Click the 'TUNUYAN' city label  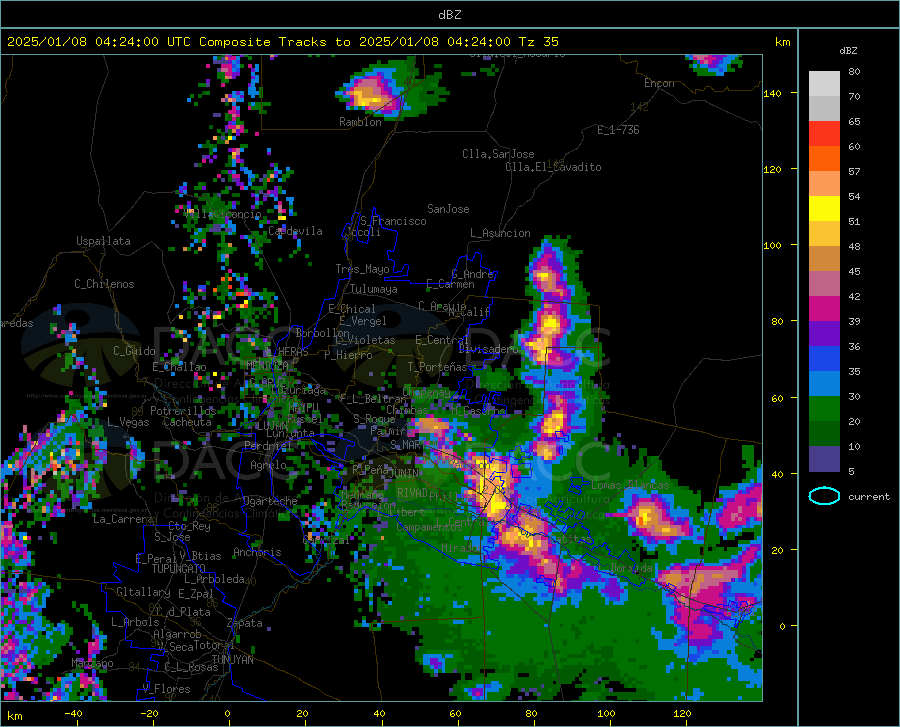click(x=232, y=660)
